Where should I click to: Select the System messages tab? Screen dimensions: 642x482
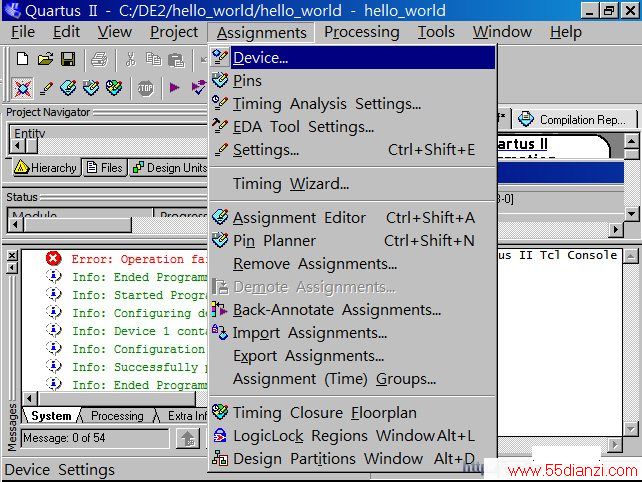[x=51, y=416]
